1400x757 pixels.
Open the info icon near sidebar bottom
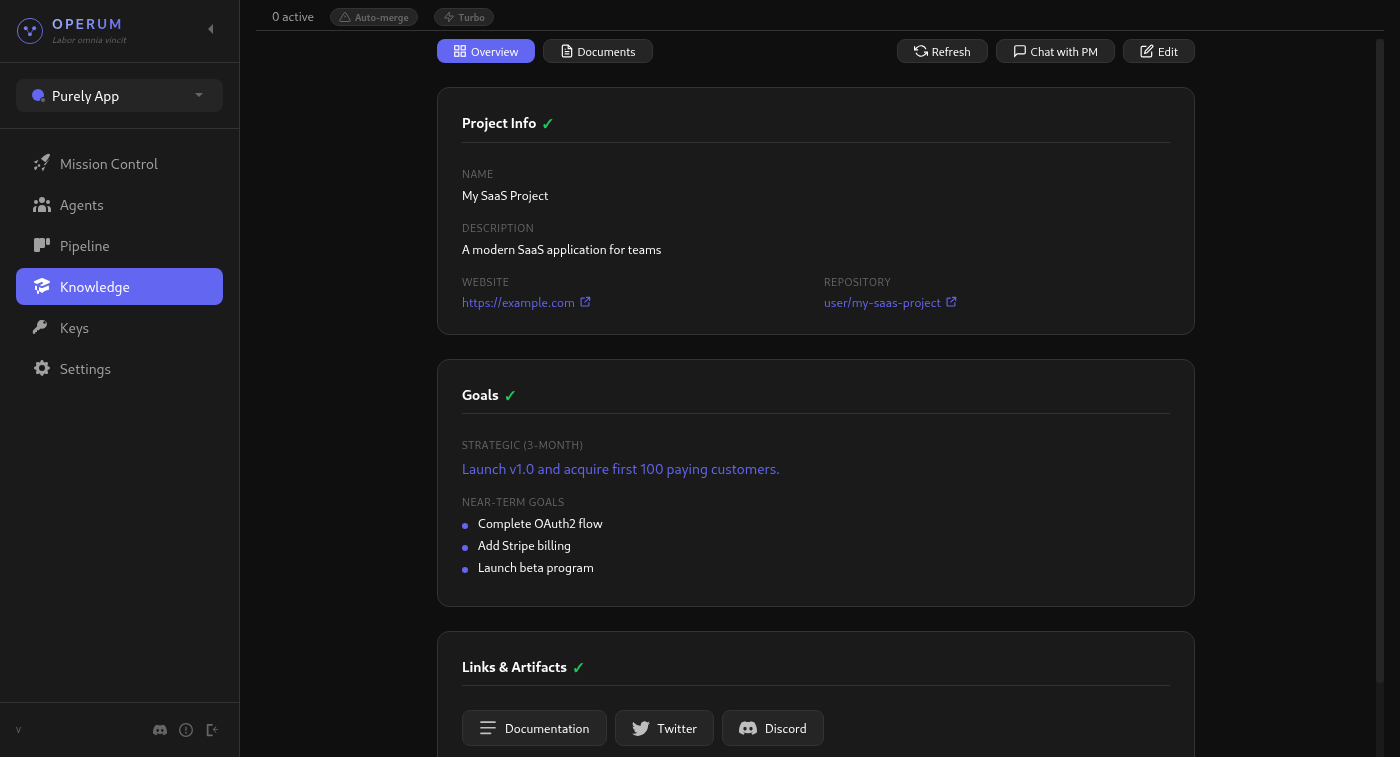[186, 730]
